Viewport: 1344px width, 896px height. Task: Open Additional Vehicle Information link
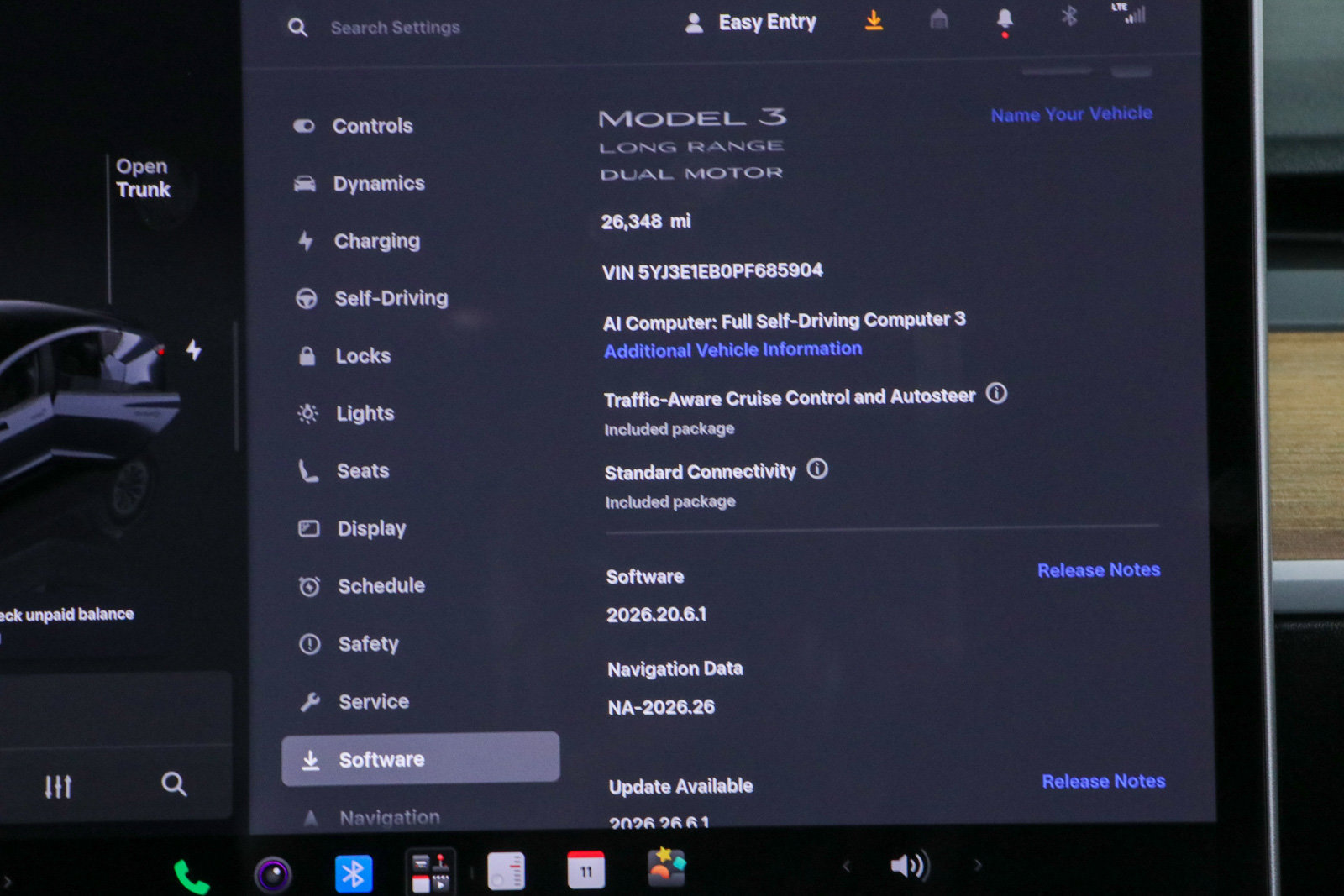click(732, 349)
